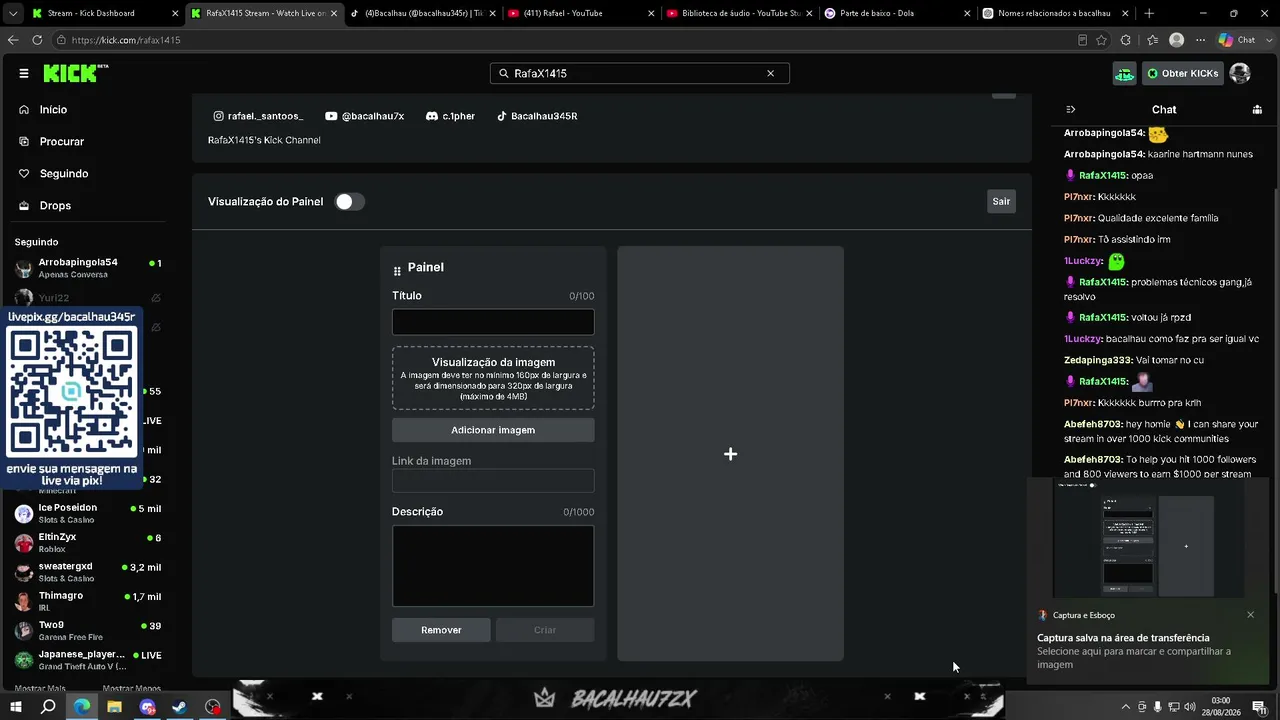The width and height of the screenshot is (1280, 720).
Task: Click the Link da imagem field
Action: (x=493, y=481)
